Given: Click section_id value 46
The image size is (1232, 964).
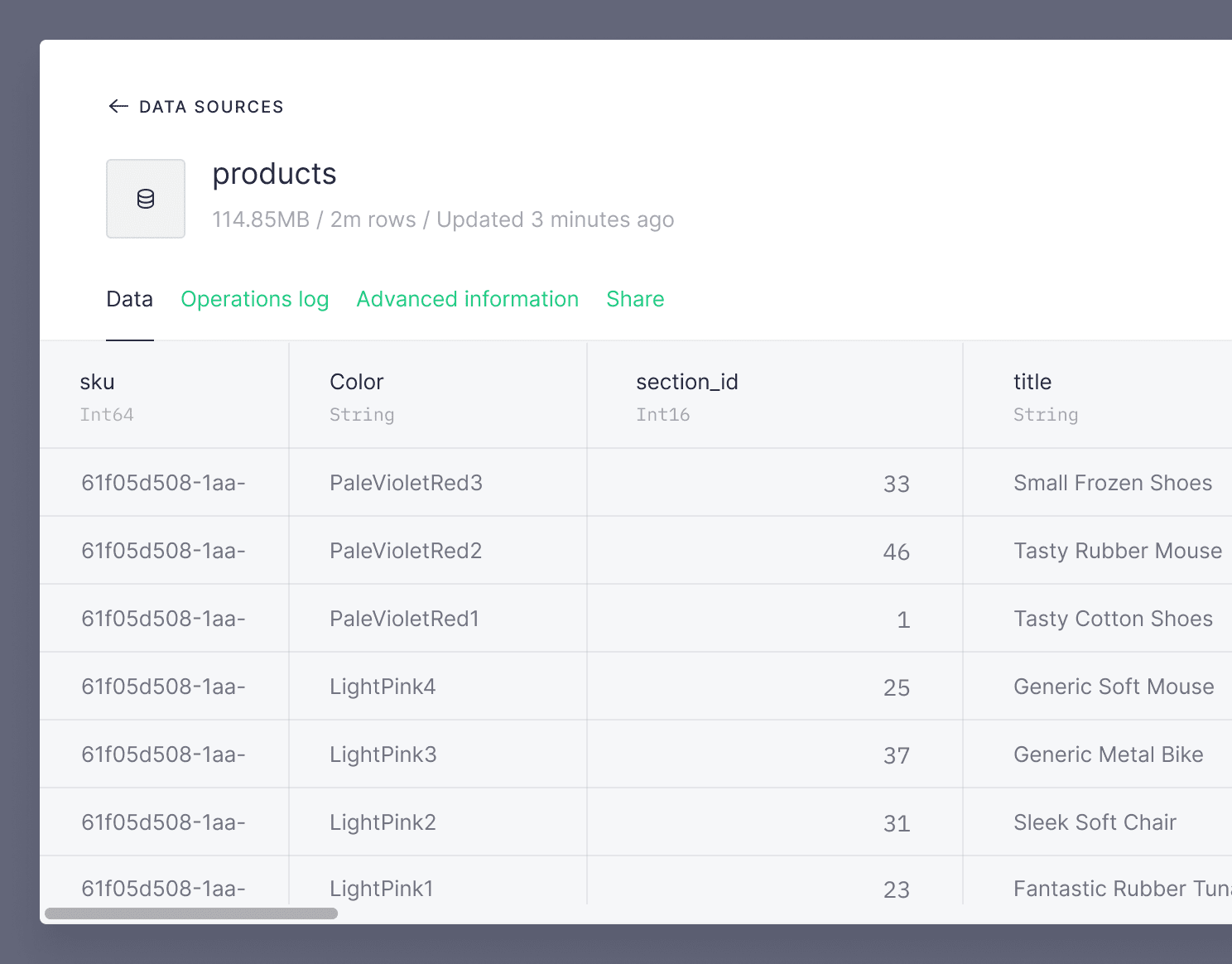Looking at the screenshot, I should [897, 552].
